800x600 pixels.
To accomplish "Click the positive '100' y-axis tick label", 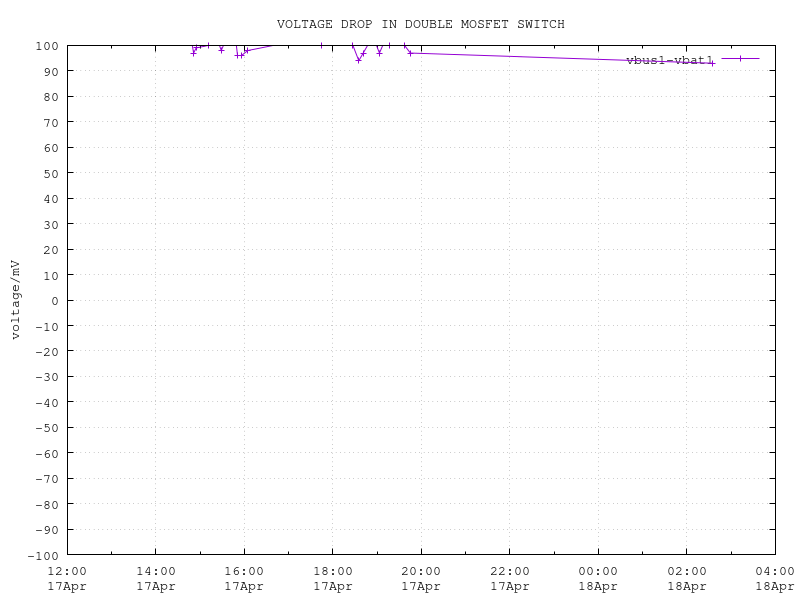I will tap(47, 46).
